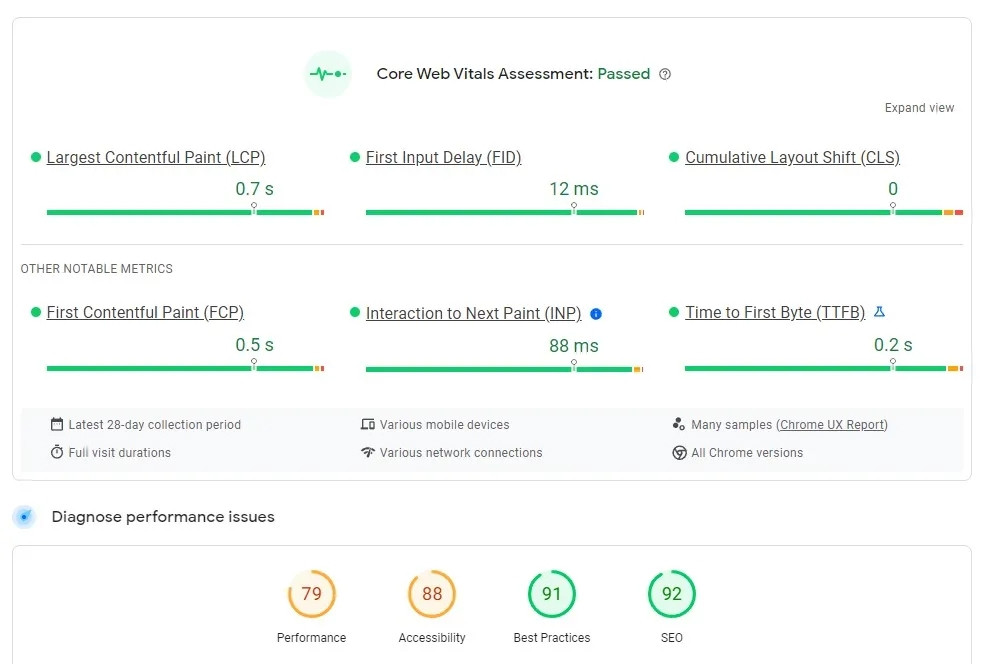The width and height of the screenshot is (987, 664).
Task: Jump to the SEO score gauge 92
Action: click(672, 595)
